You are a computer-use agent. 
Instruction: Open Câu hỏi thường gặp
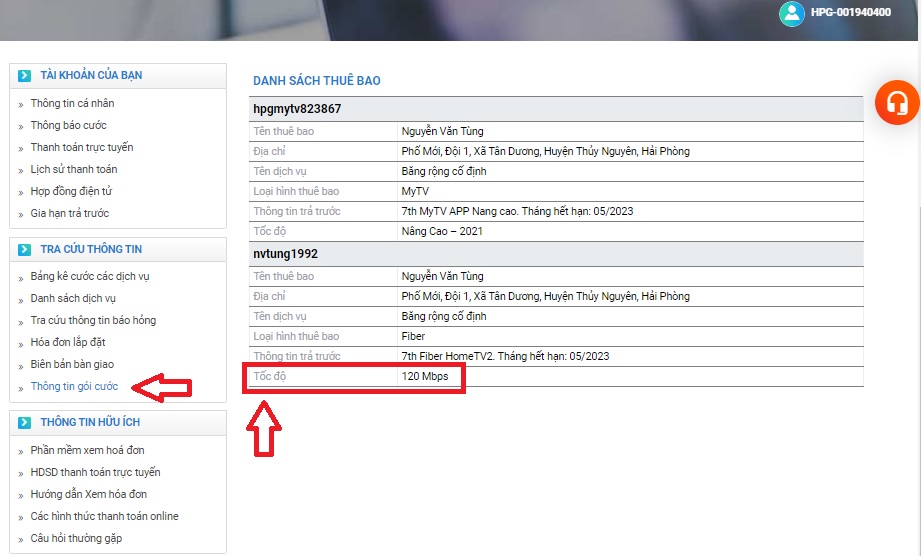coord(76,538)
